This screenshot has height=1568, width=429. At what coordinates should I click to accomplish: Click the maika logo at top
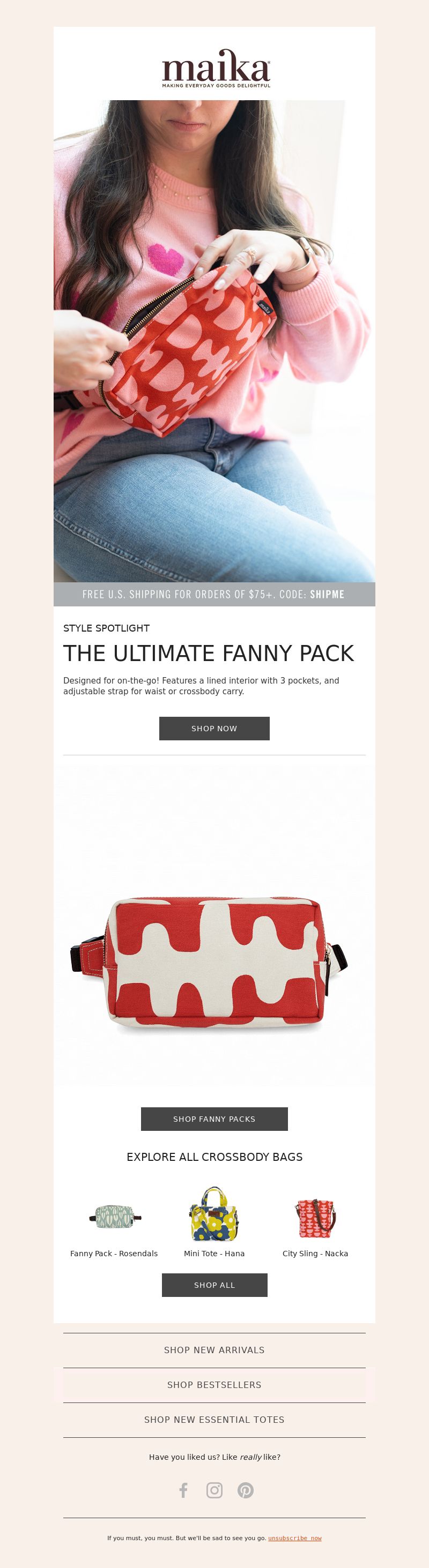pos(216,68)
